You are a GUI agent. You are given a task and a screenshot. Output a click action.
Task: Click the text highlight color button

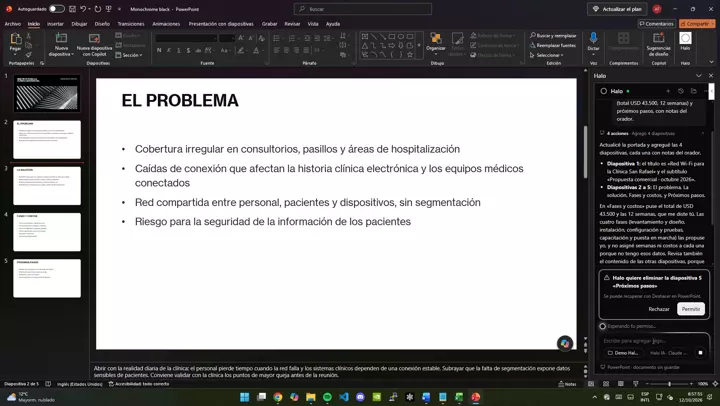pyautogui.click(x=241, y=50)
